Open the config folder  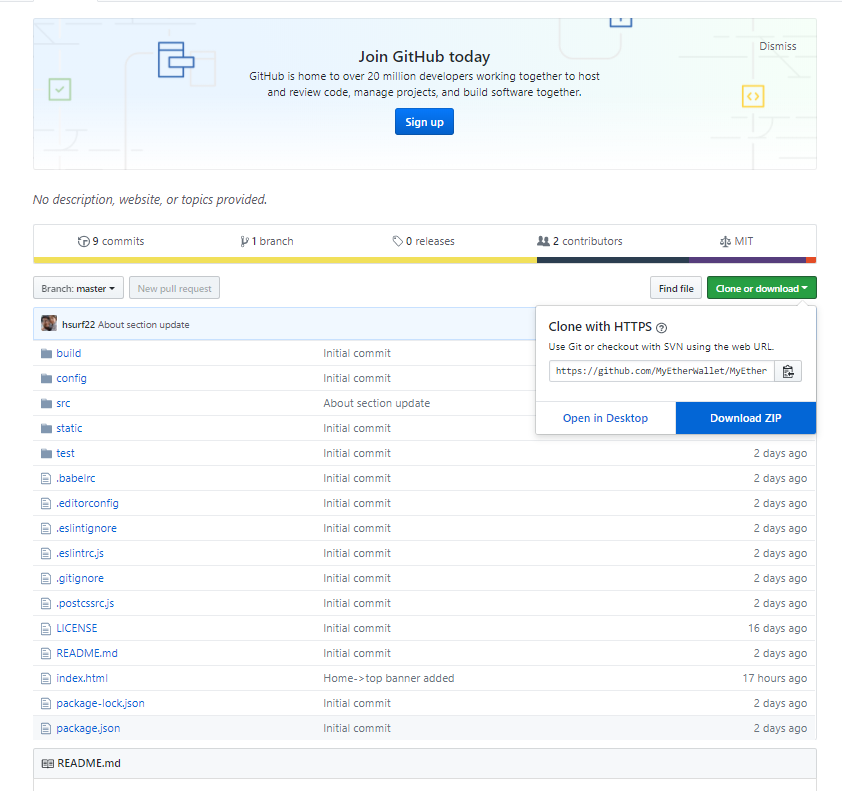click(71, 379)
